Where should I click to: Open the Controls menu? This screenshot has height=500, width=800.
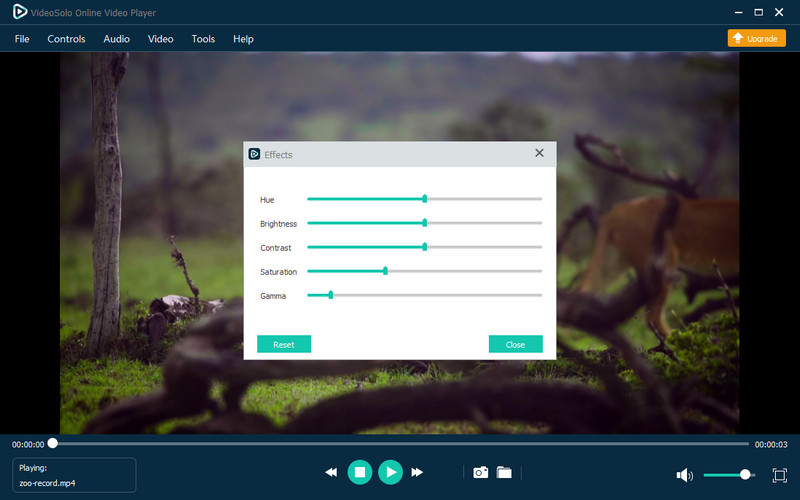tap(66, 39)
